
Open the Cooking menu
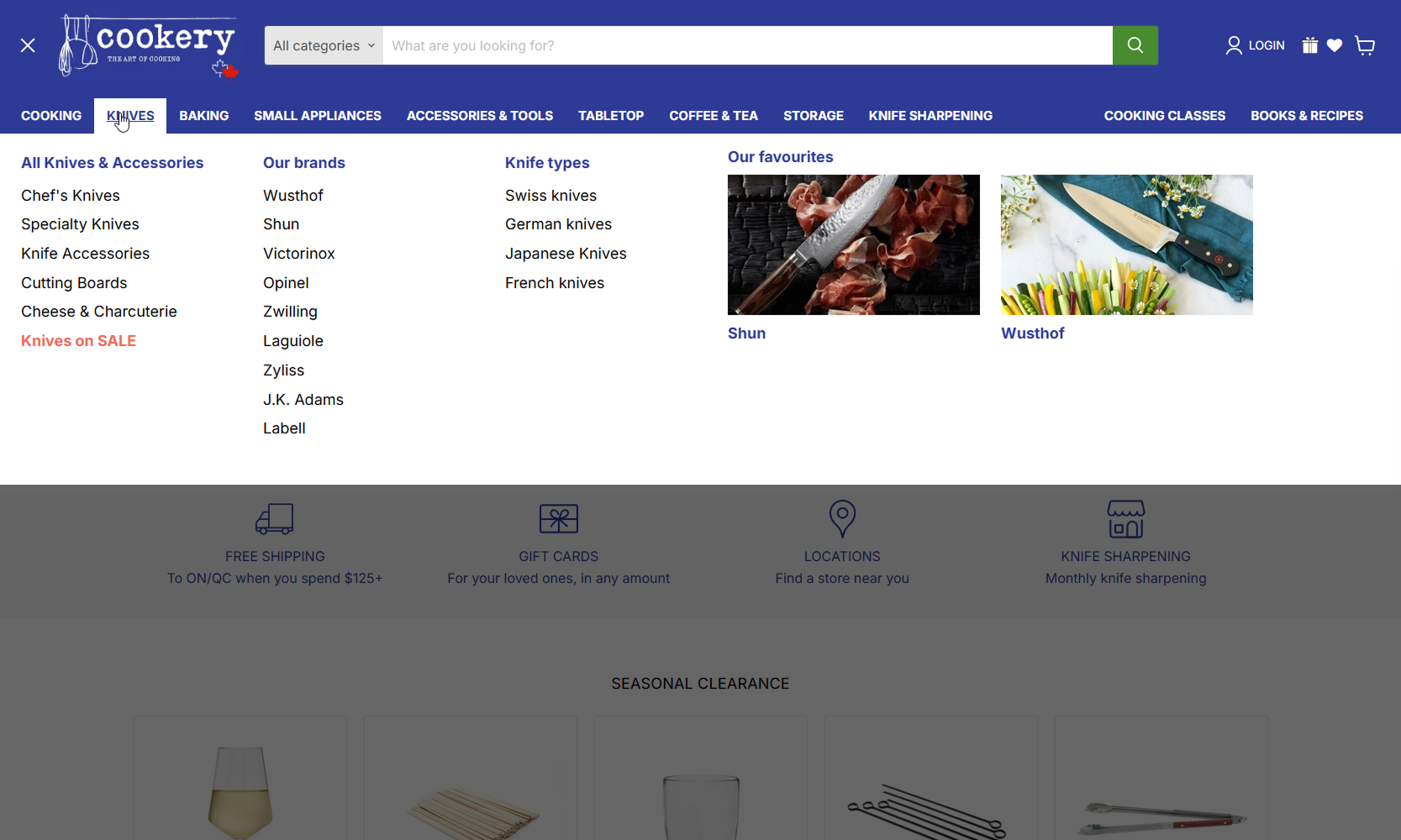[51, 116]
